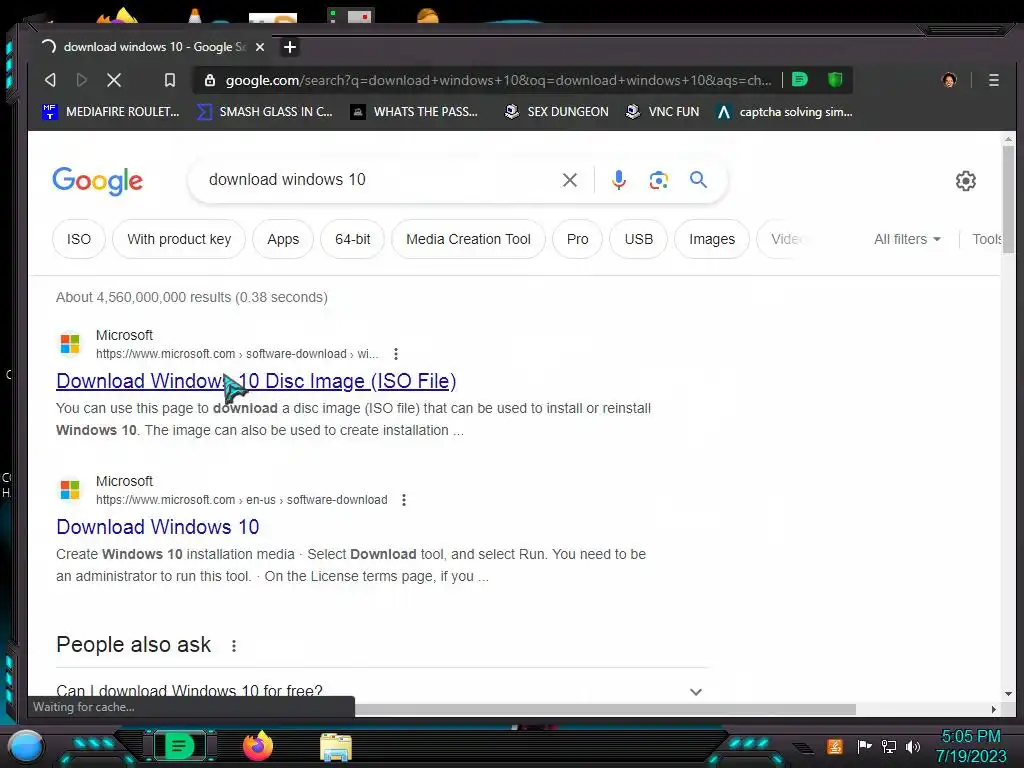Select the 'With product key' filter chip
The width and height of the screenshot is (1024, 768).
click(x=179, y=239)
